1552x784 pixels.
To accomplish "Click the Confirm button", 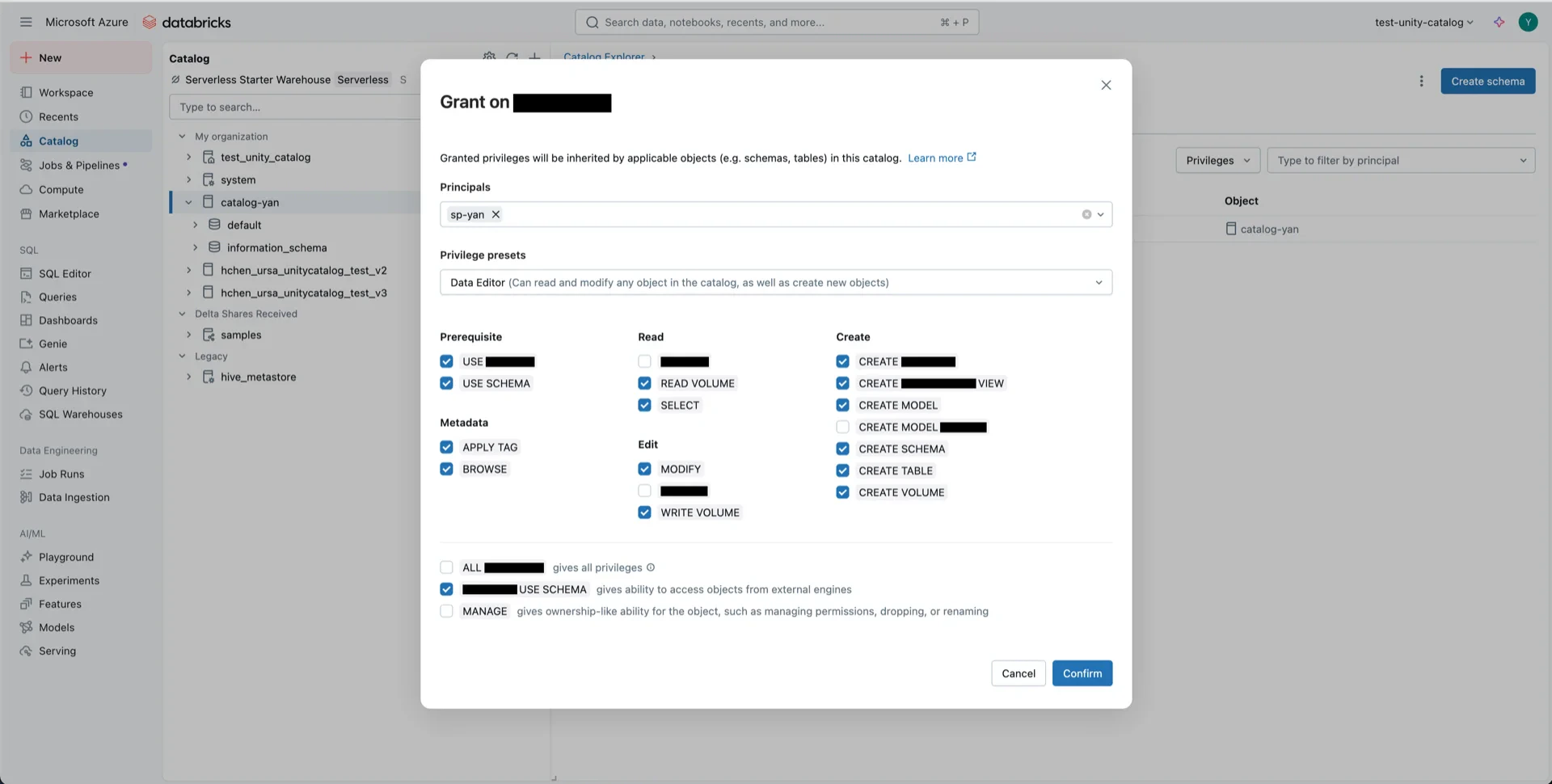I will [1082, 673].
